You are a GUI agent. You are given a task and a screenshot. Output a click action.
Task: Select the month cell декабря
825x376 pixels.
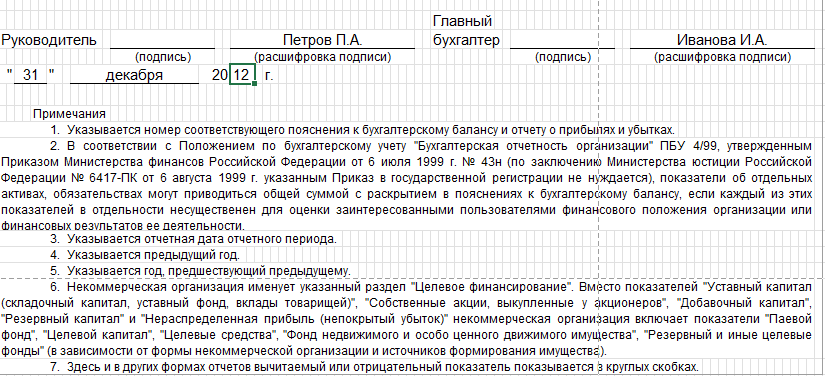(134, 75)
